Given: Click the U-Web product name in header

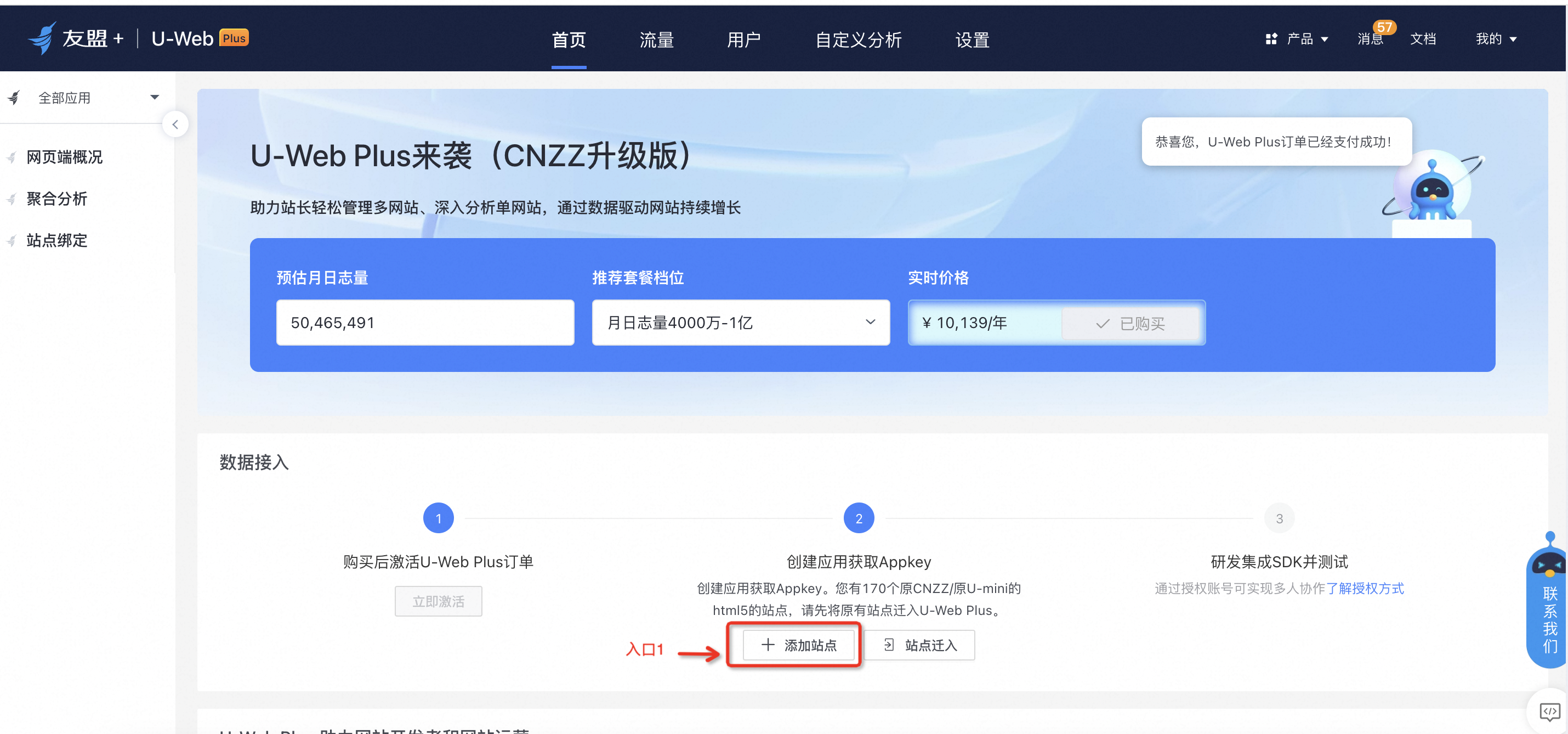Looking at the screenshot, I should tap(182, 38).
